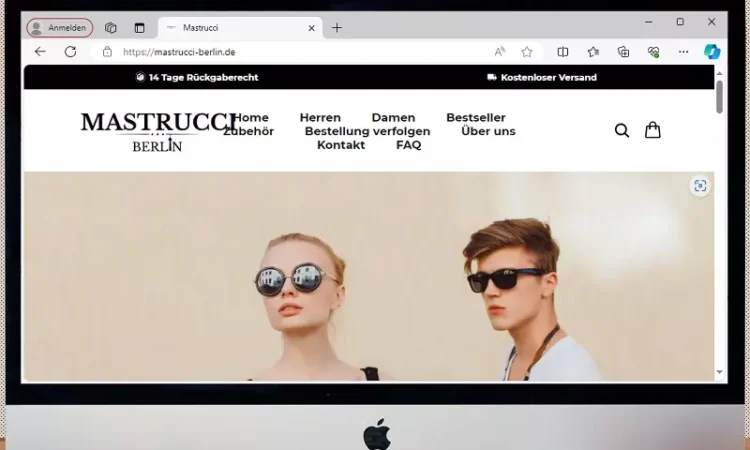Close the Mastrucci tab
Viewport: 750px width, 450px height.
311,28
